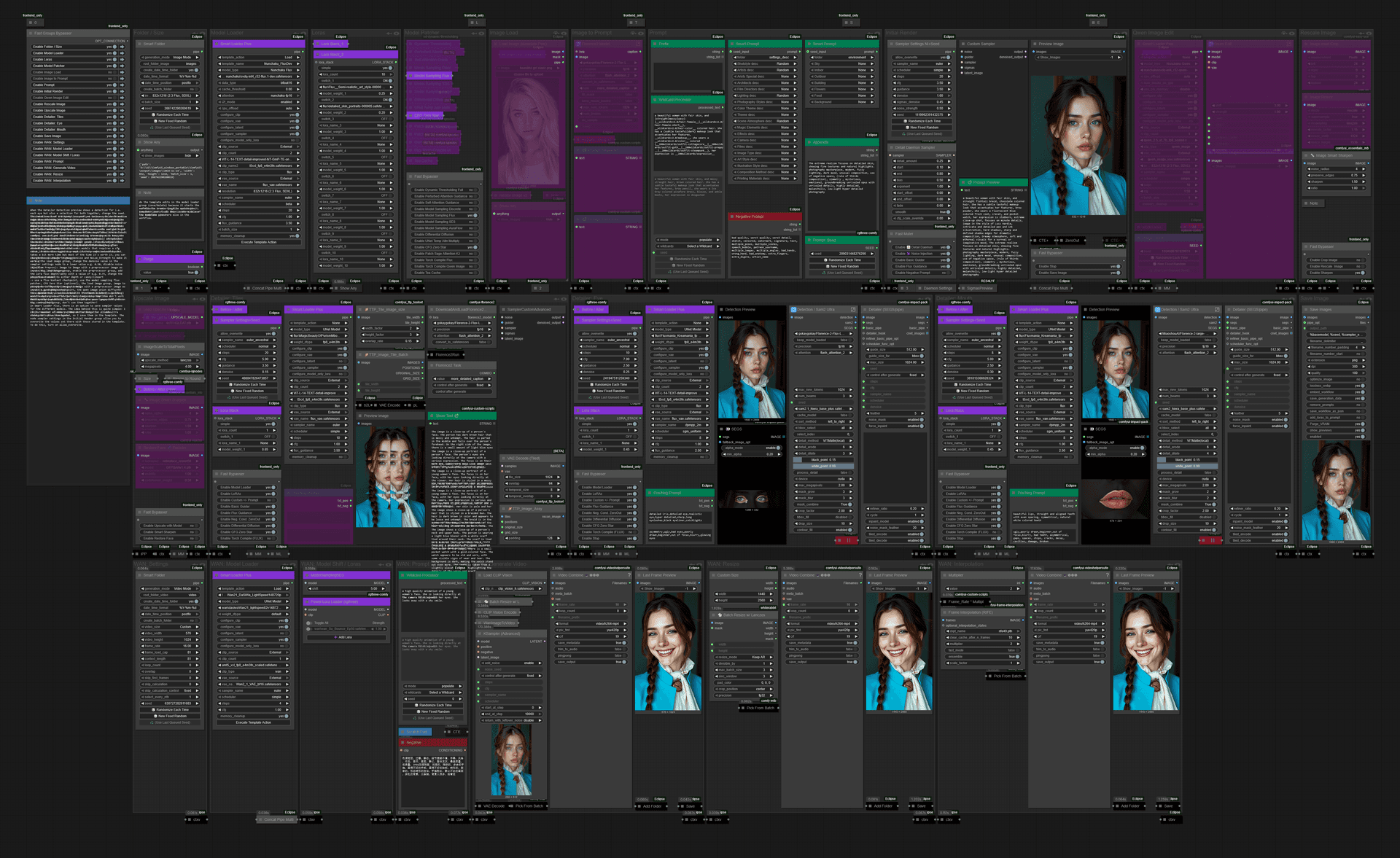Toggle Enable Save Image in Fast Bypasser under preview

[x=1117, y=273]
